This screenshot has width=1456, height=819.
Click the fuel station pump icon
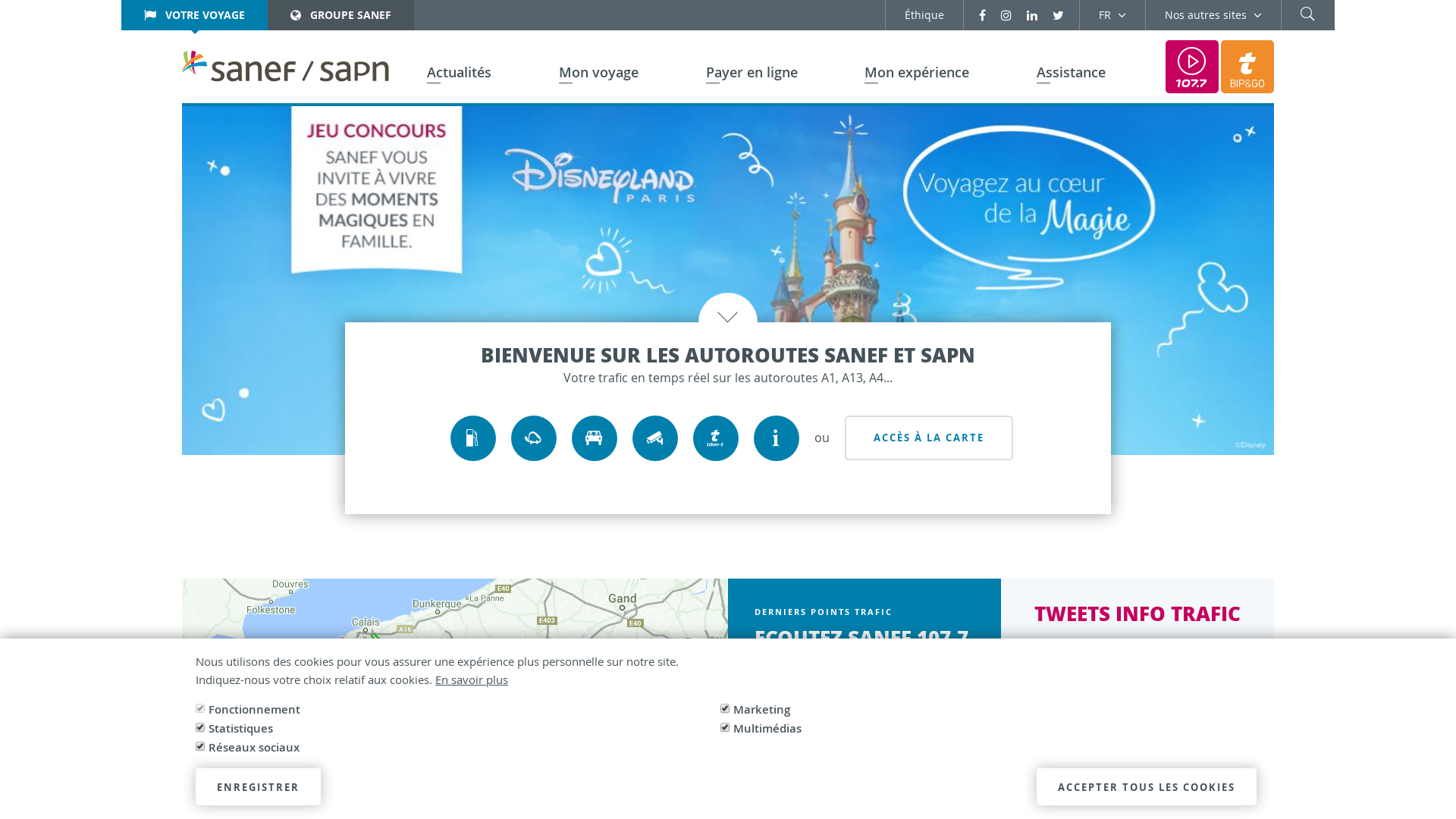(472, 438)
